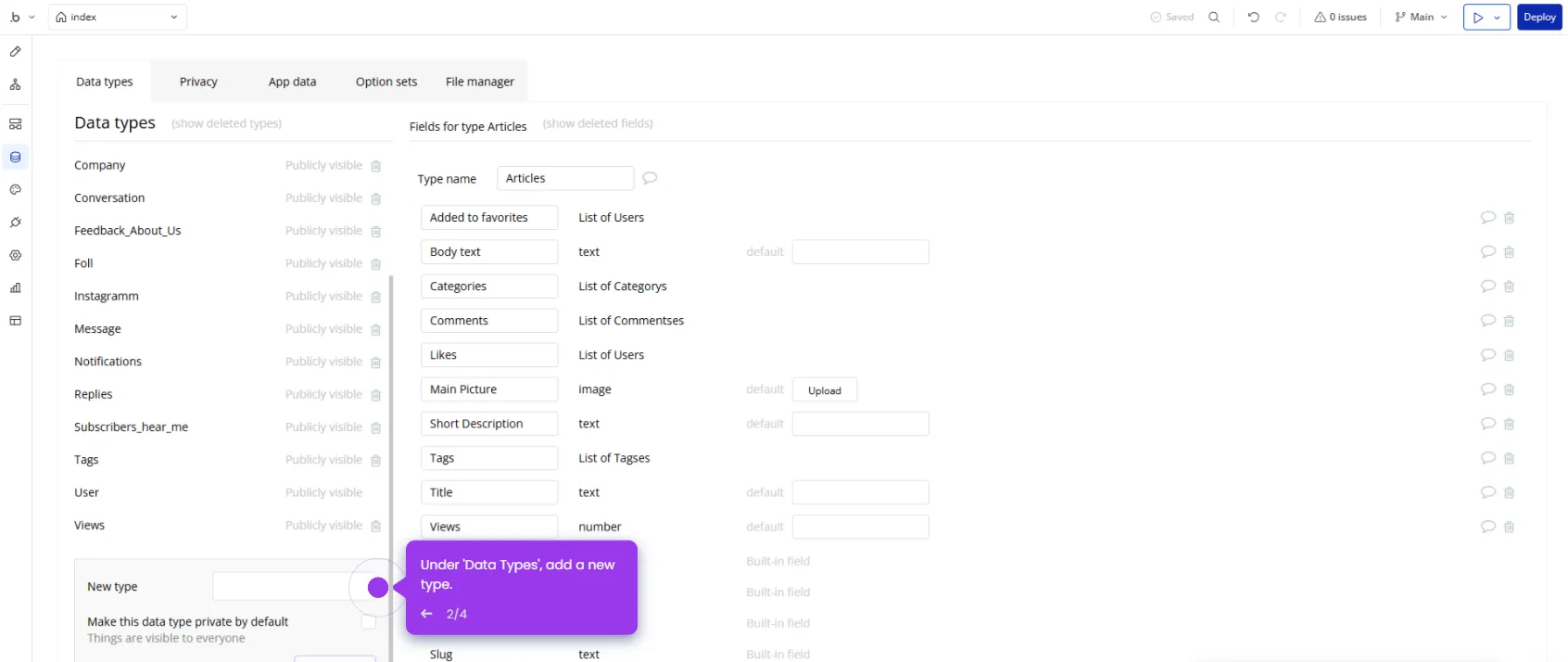
Task: Open the Workflow tab icon in sidebar
Action: (16, 84)
